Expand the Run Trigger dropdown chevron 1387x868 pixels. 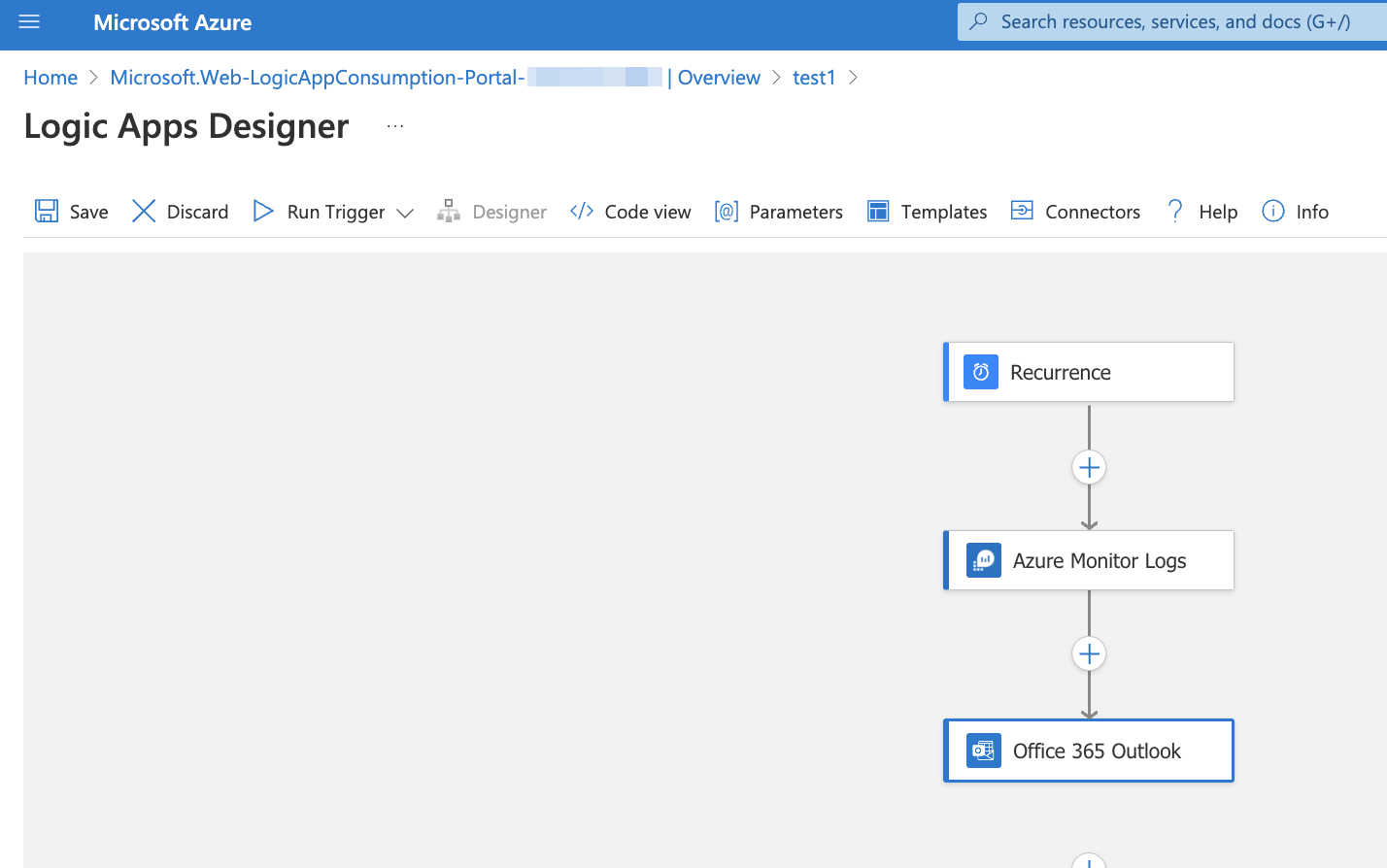[405, 213]
